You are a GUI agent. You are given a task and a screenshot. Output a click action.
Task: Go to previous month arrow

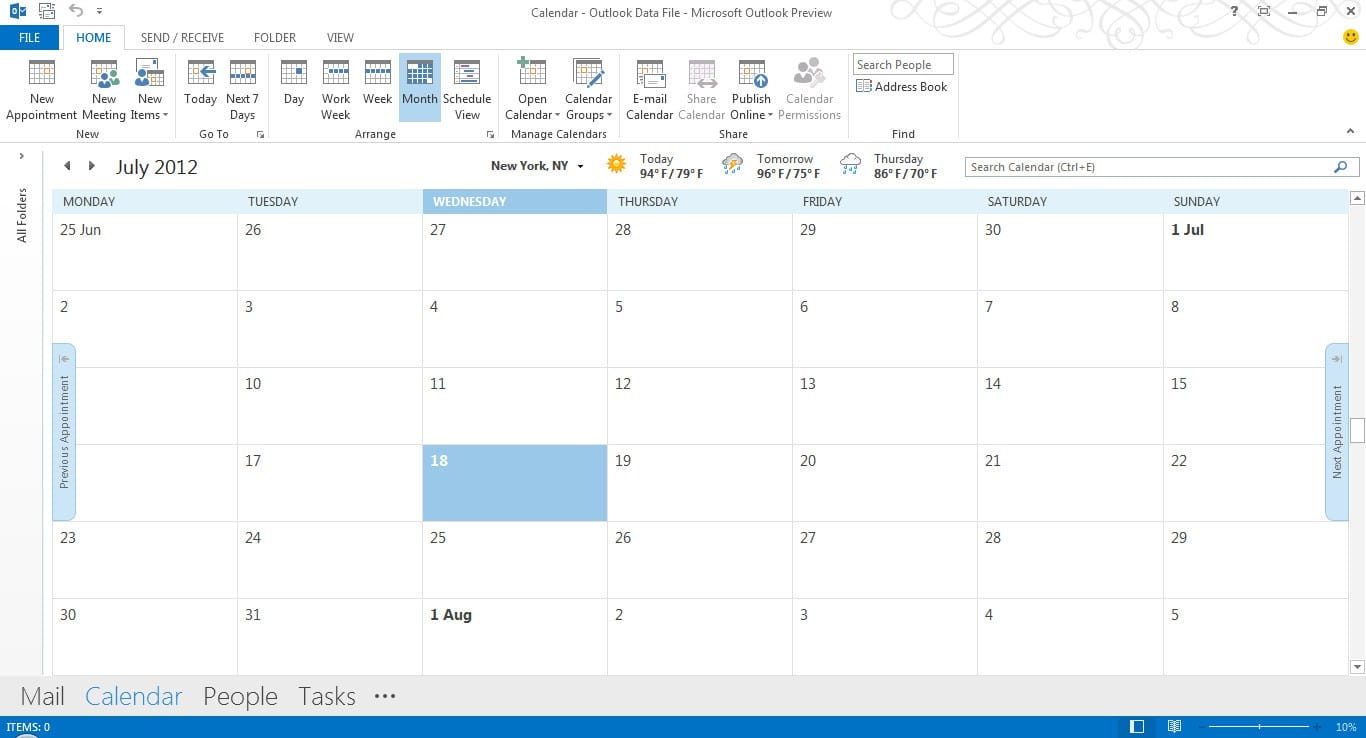[67, 167]
